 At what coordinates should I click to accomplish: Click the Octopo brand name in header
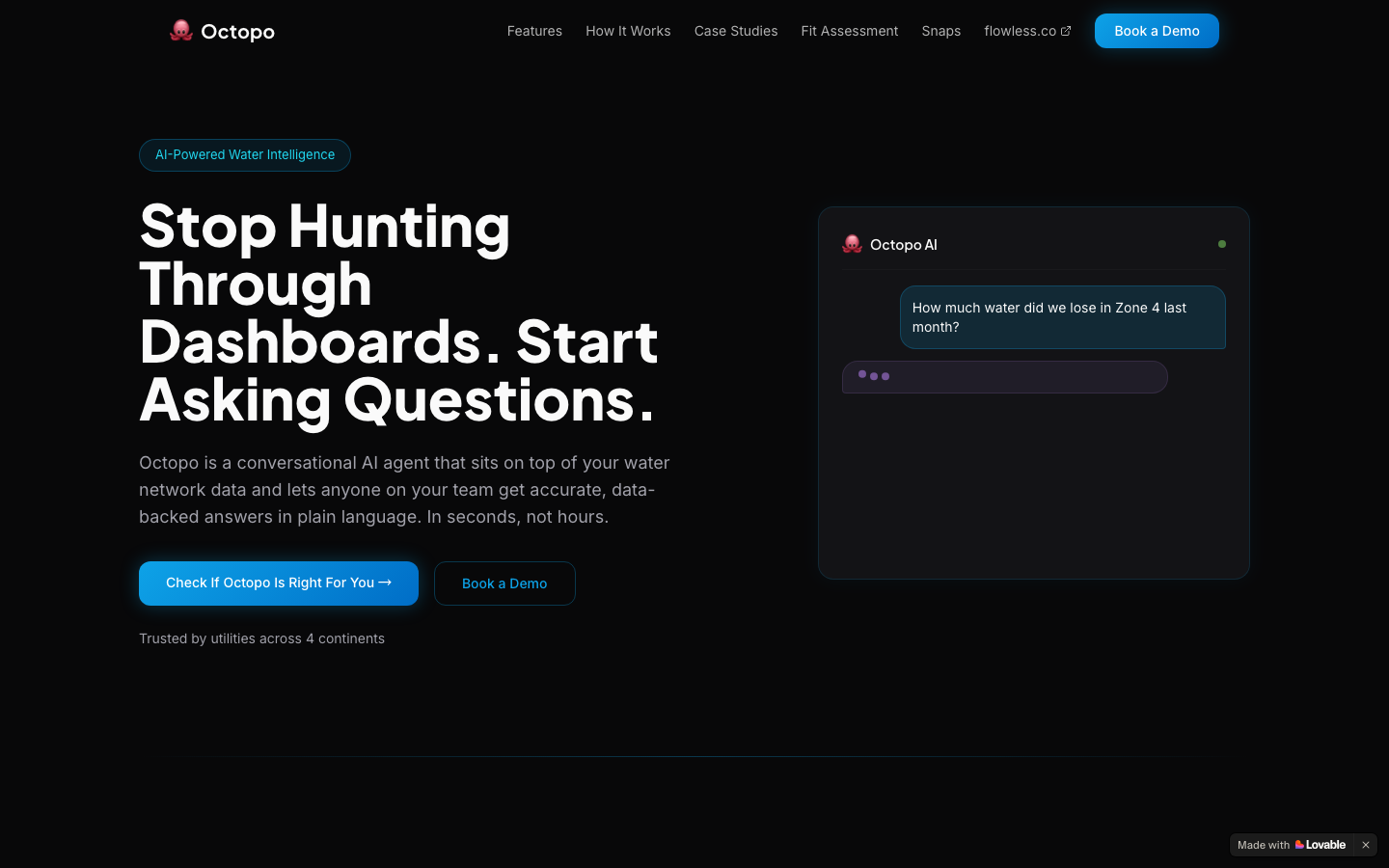(x=237, y=32)
